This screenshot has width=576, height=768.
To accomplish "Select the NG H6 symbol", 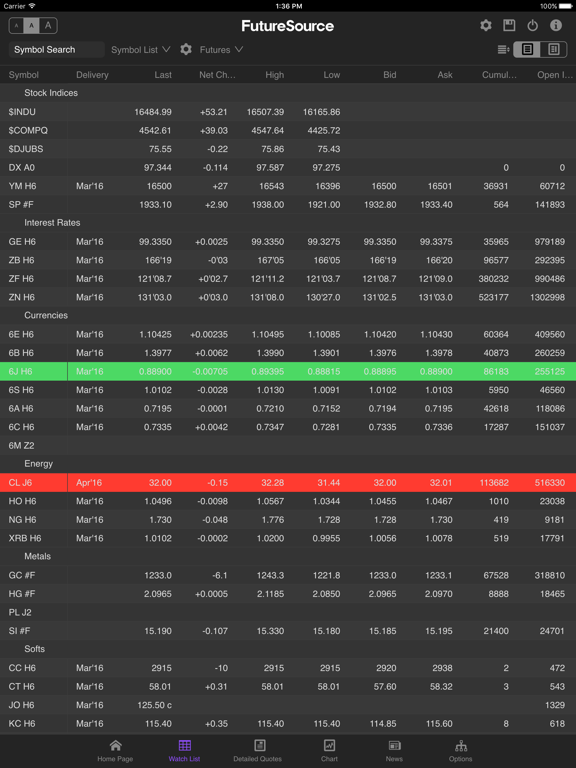I will [22, 520].
